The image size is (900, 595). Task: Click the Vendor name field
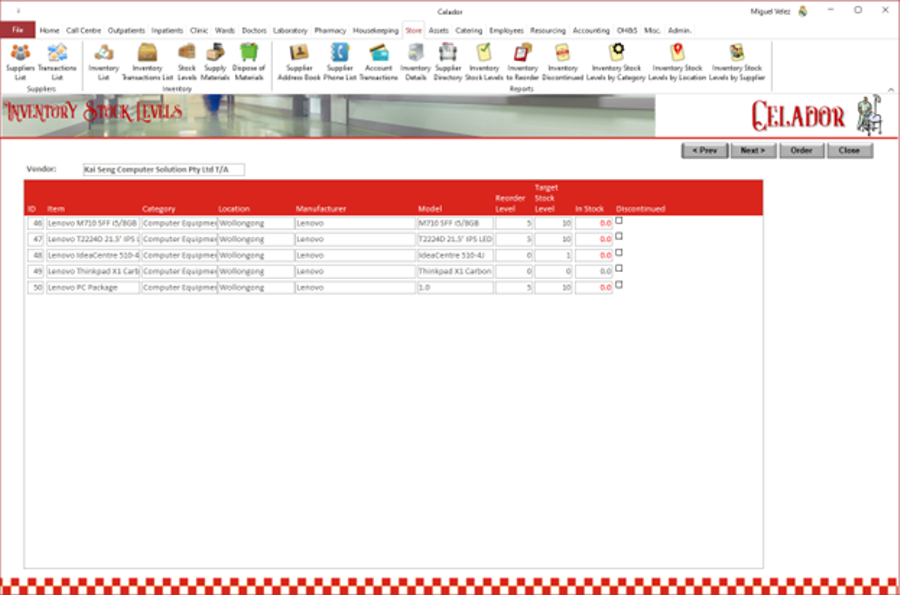[x=163, y=170]
